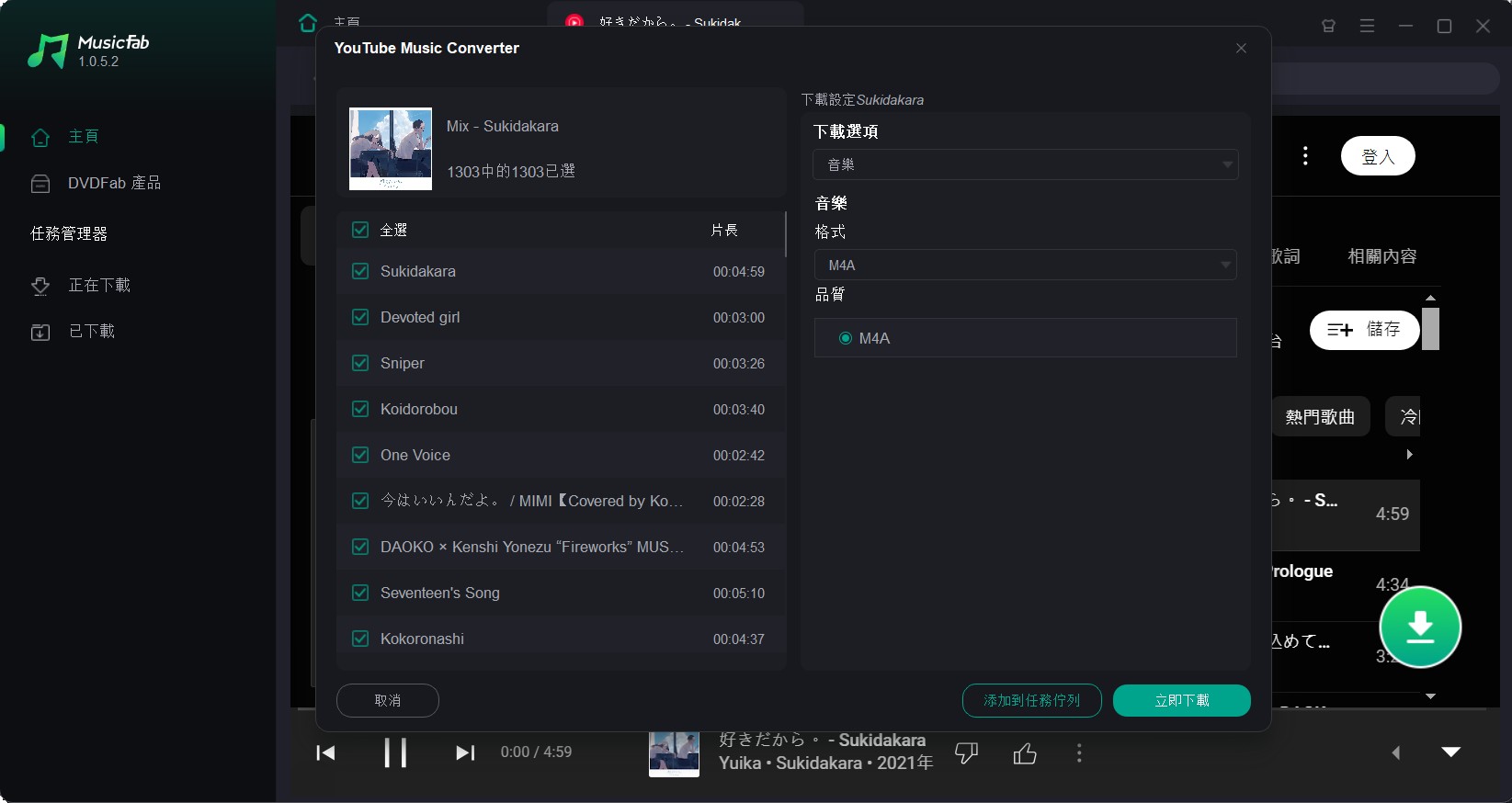Close the YouTube Music Converter dialog
The width and height of the screenshot is (1512, 803).
(x=1241, y=48)
